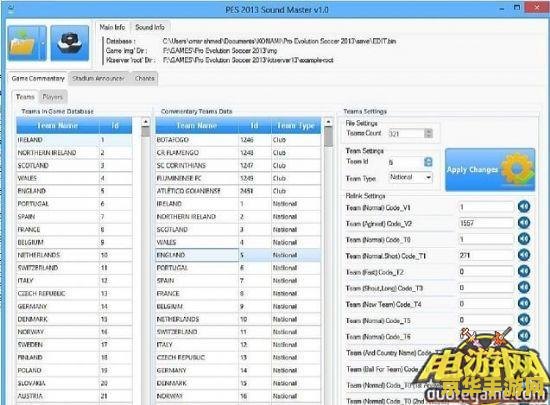Image resolution: width=550 pixels, height=405 pixels.
Task: Select the Teams sub-tab
Action: [25, 97]
